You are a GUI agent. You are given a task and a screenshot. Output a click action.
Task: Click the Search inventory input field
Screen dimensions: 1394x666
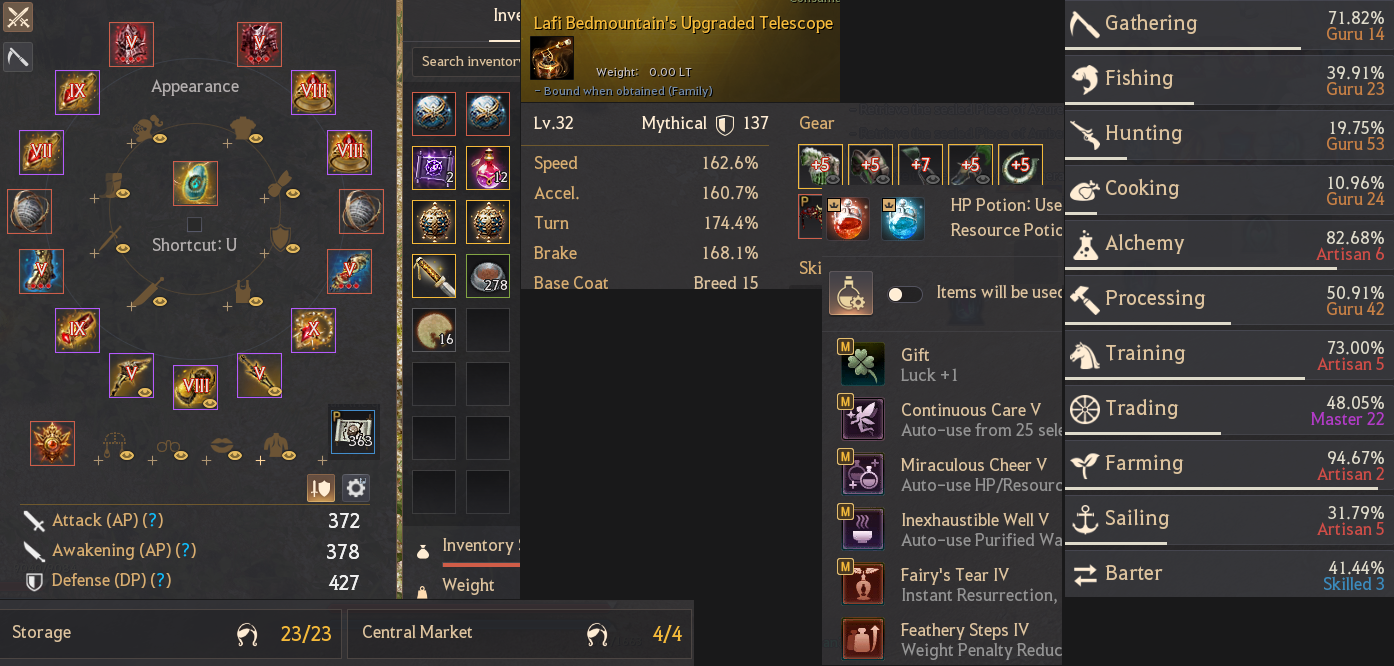(467, 62)
